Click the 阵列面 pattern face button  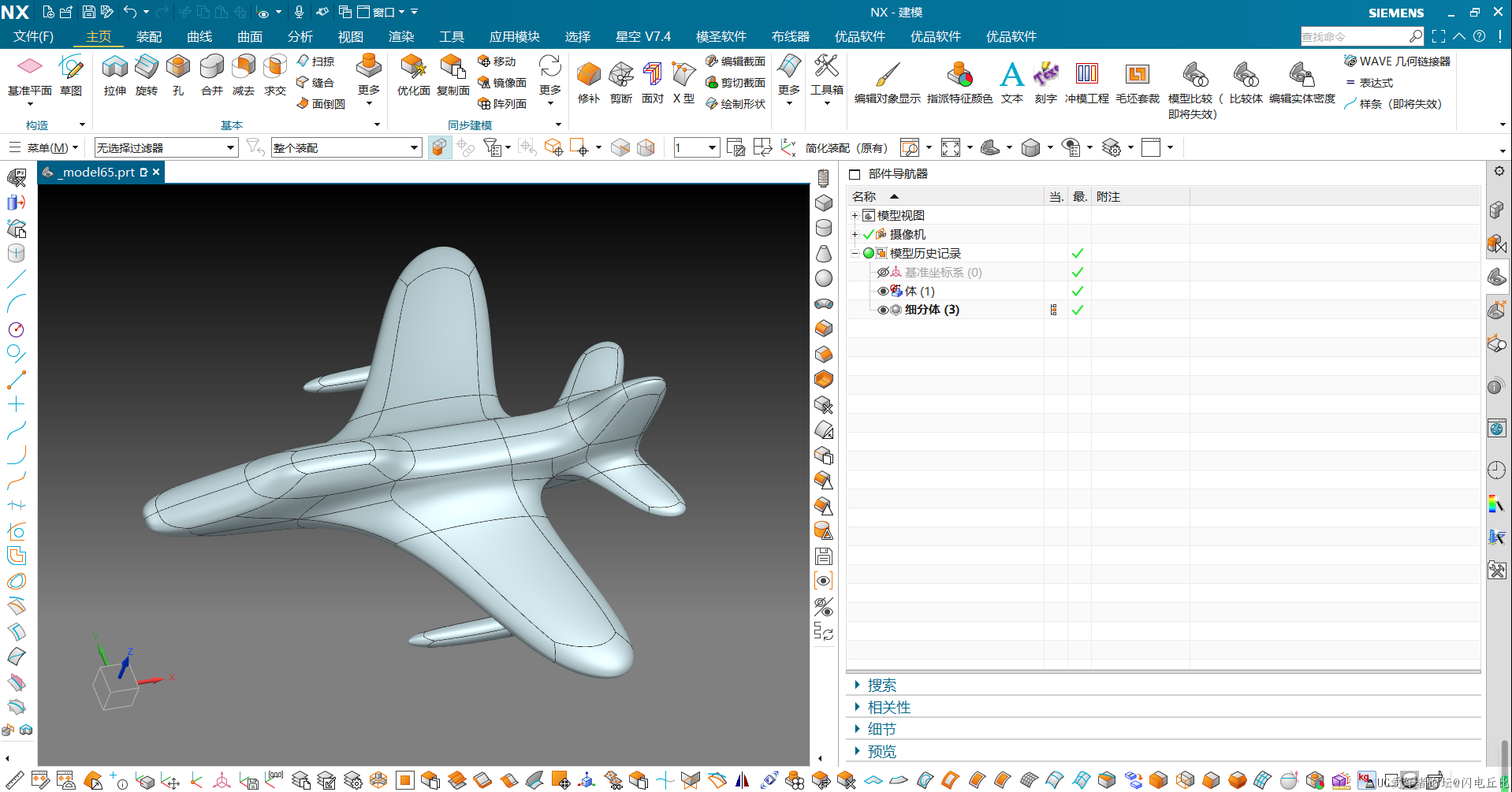click(502, 104)
